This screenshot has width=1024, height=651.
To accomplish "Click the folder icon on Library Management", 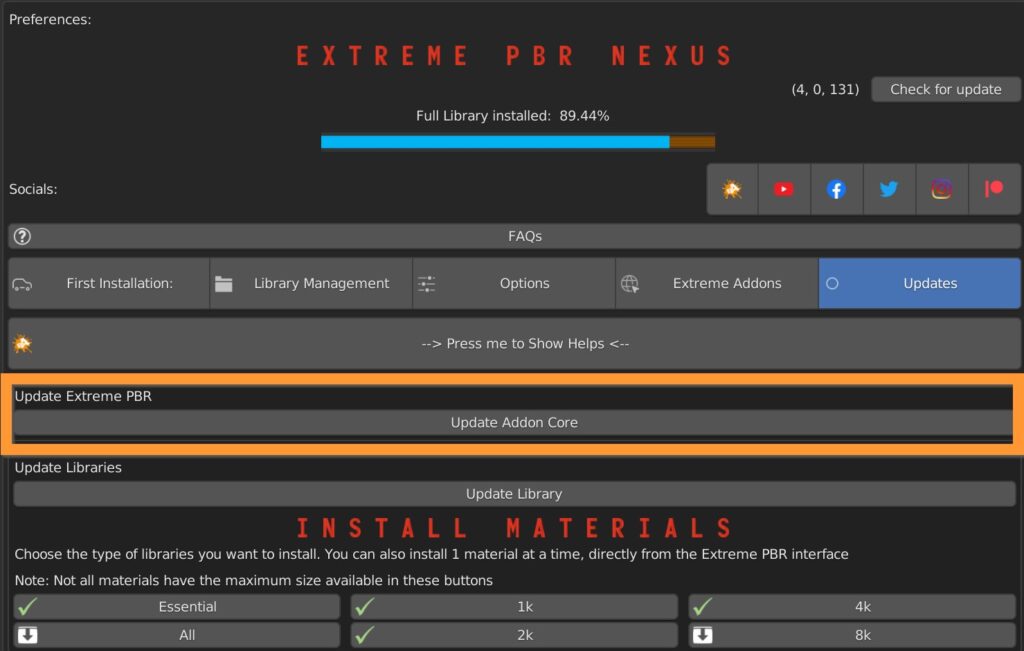I will tap(224, 284).
